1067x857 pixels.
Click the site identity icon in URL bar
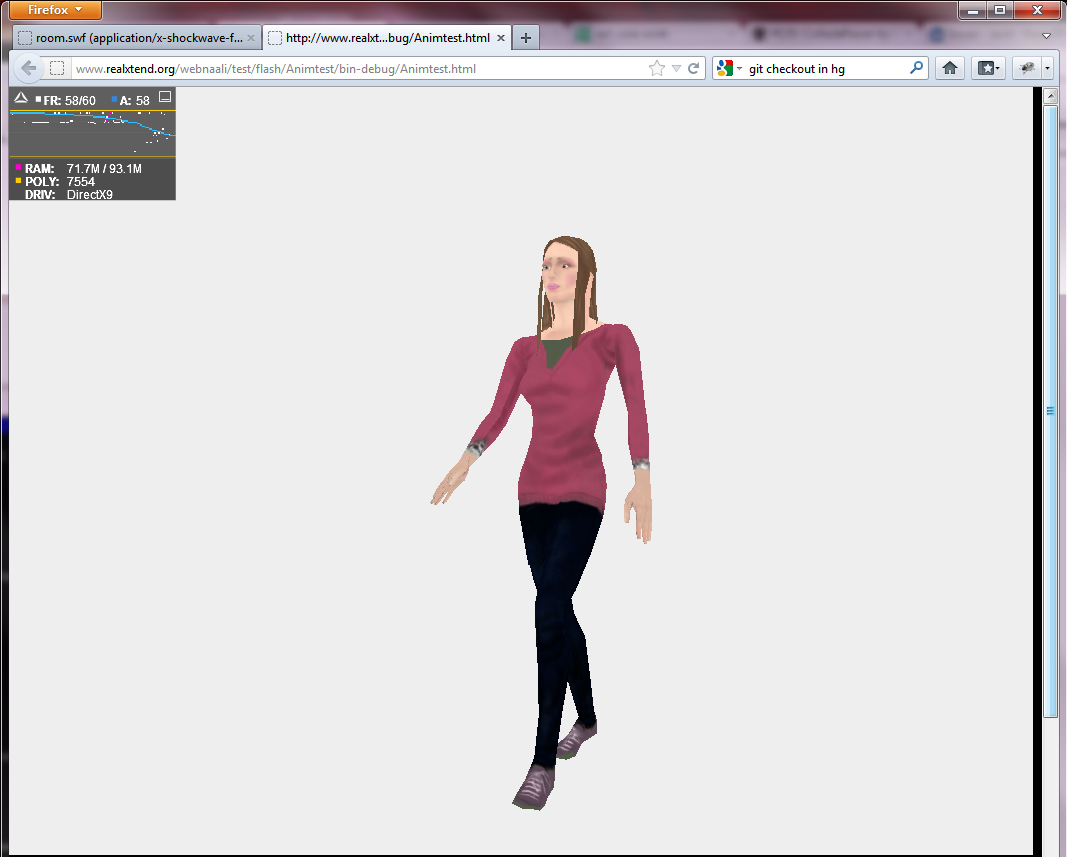coord(58,69)
